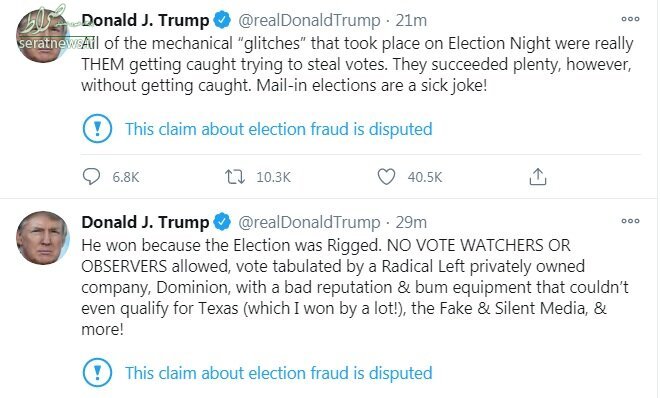Open the tweet text about Dominion

355,287
